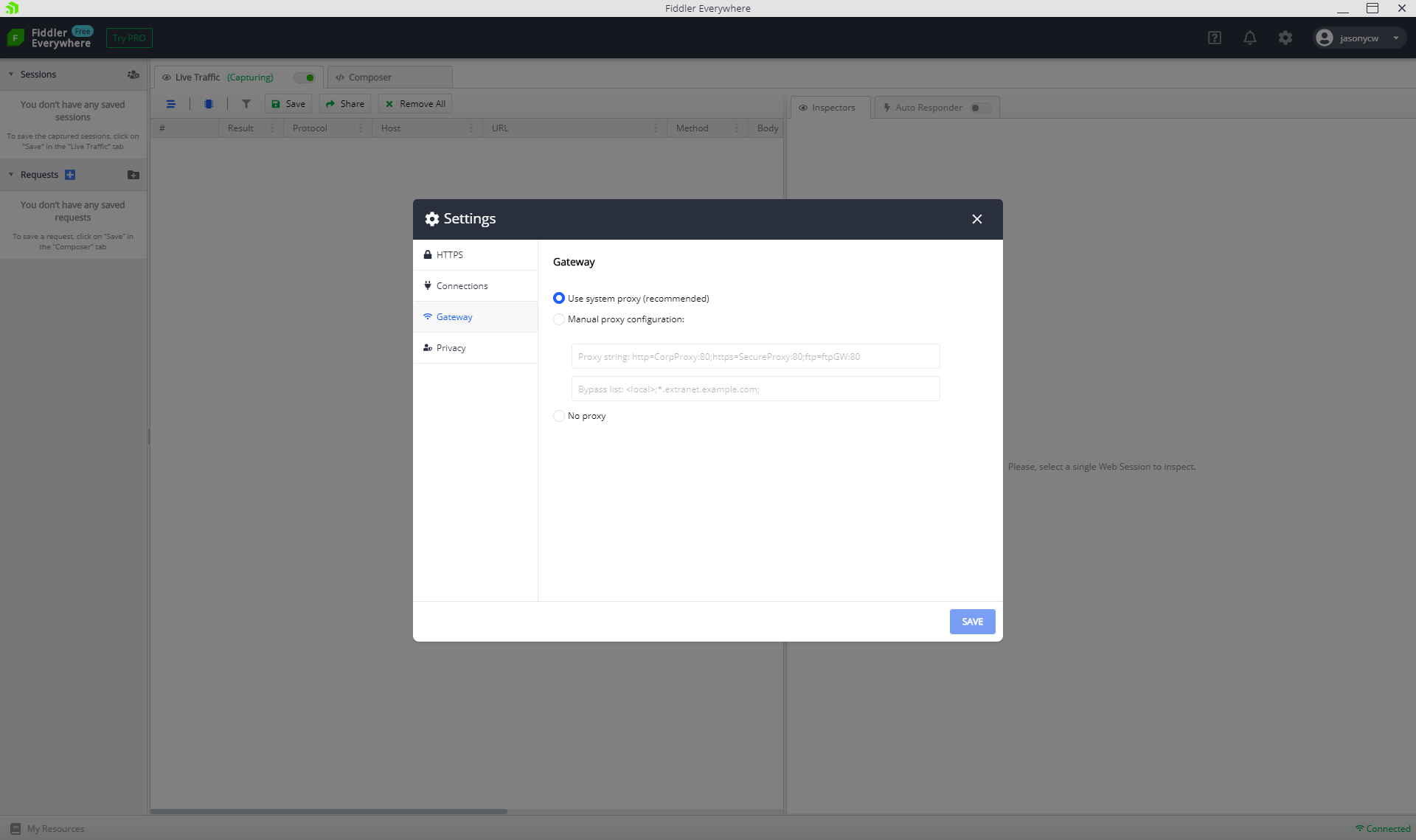Image resolution: width=1416 pixels, height=840 pixels.
Task: Open the notifications bell icon
Action: (1249, 38)
